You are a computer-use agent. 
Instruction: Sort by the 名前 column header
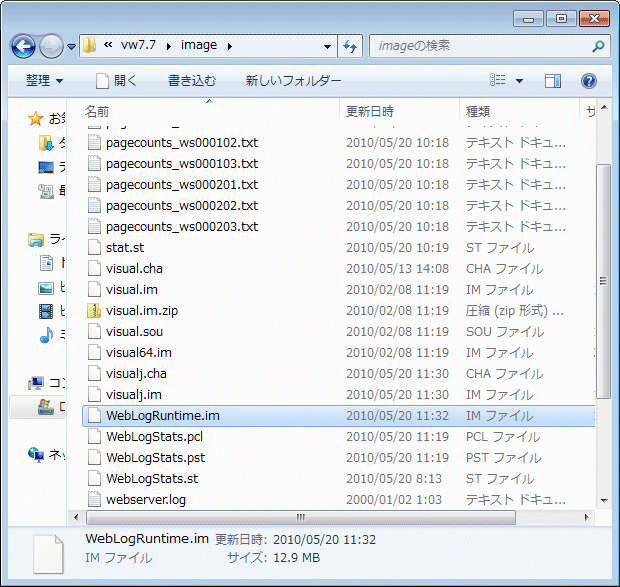coord(97,111)
